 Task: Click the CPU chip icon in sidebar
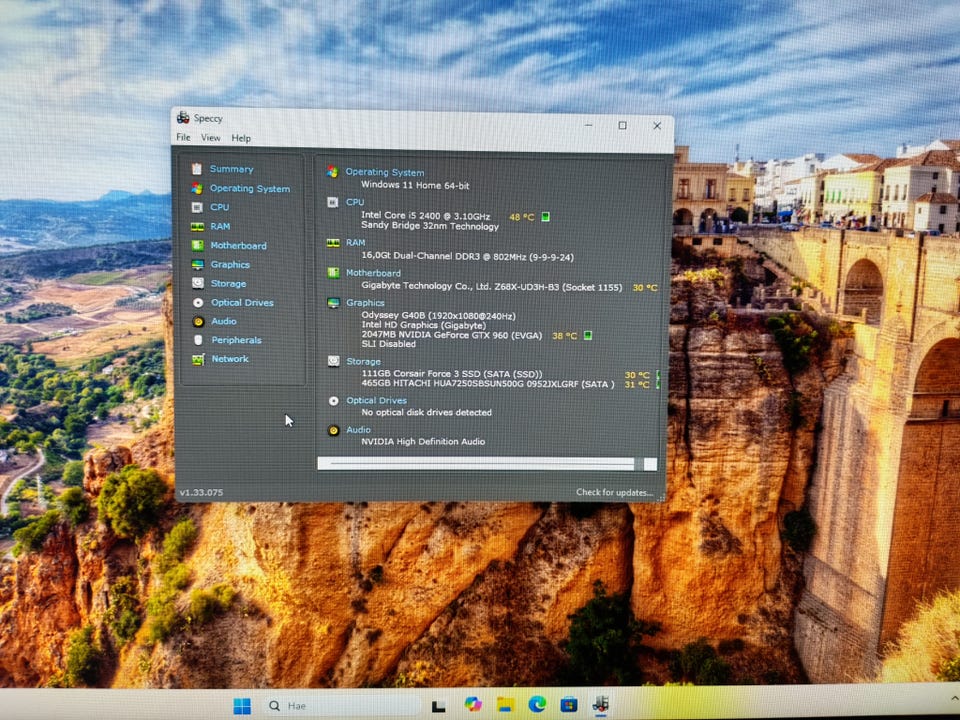click(197, 208)
